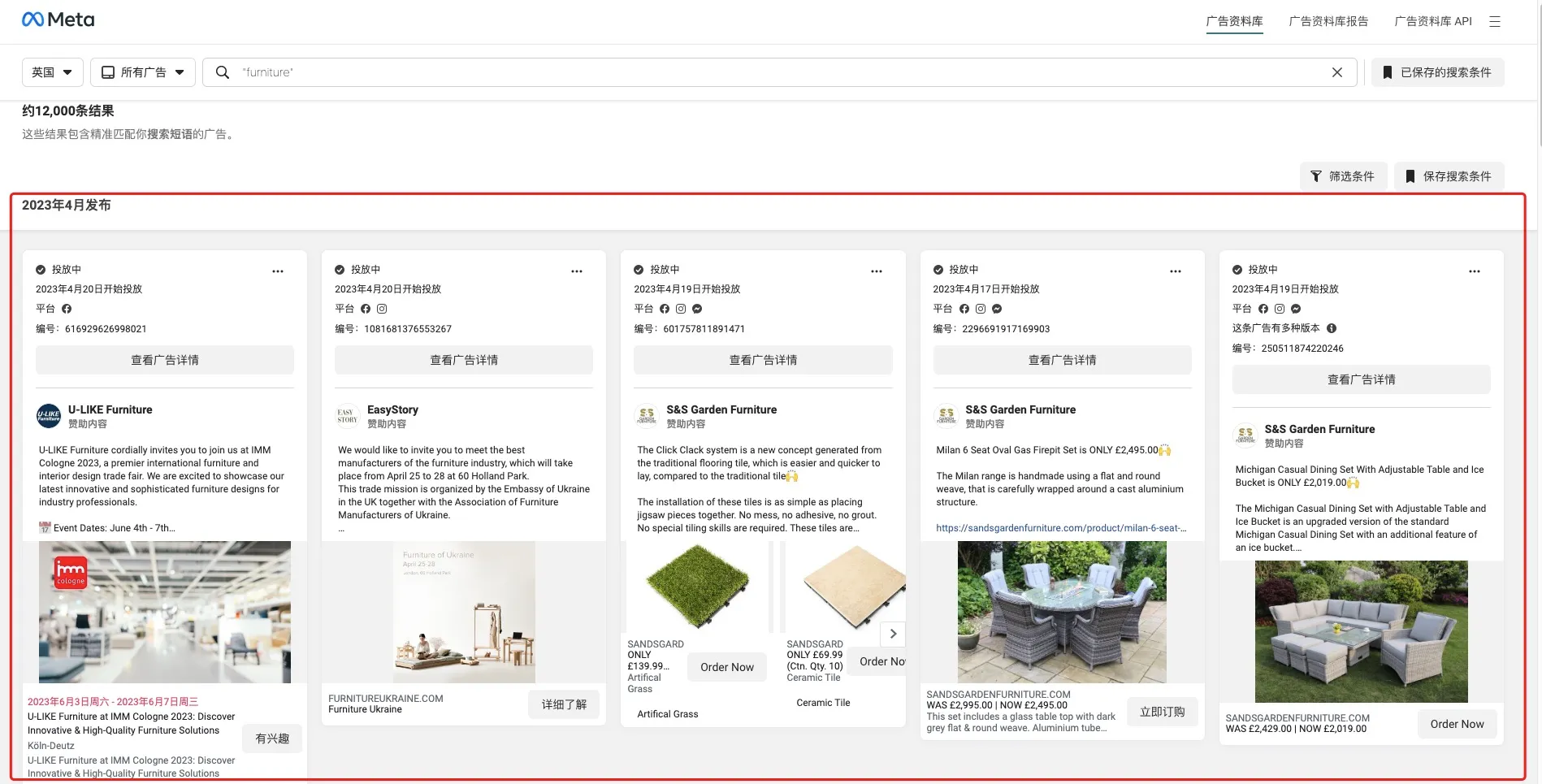Open sandsgardenfurniture.com product link
Viewport: 1542px width, 784px height.
coord(1061,528)
